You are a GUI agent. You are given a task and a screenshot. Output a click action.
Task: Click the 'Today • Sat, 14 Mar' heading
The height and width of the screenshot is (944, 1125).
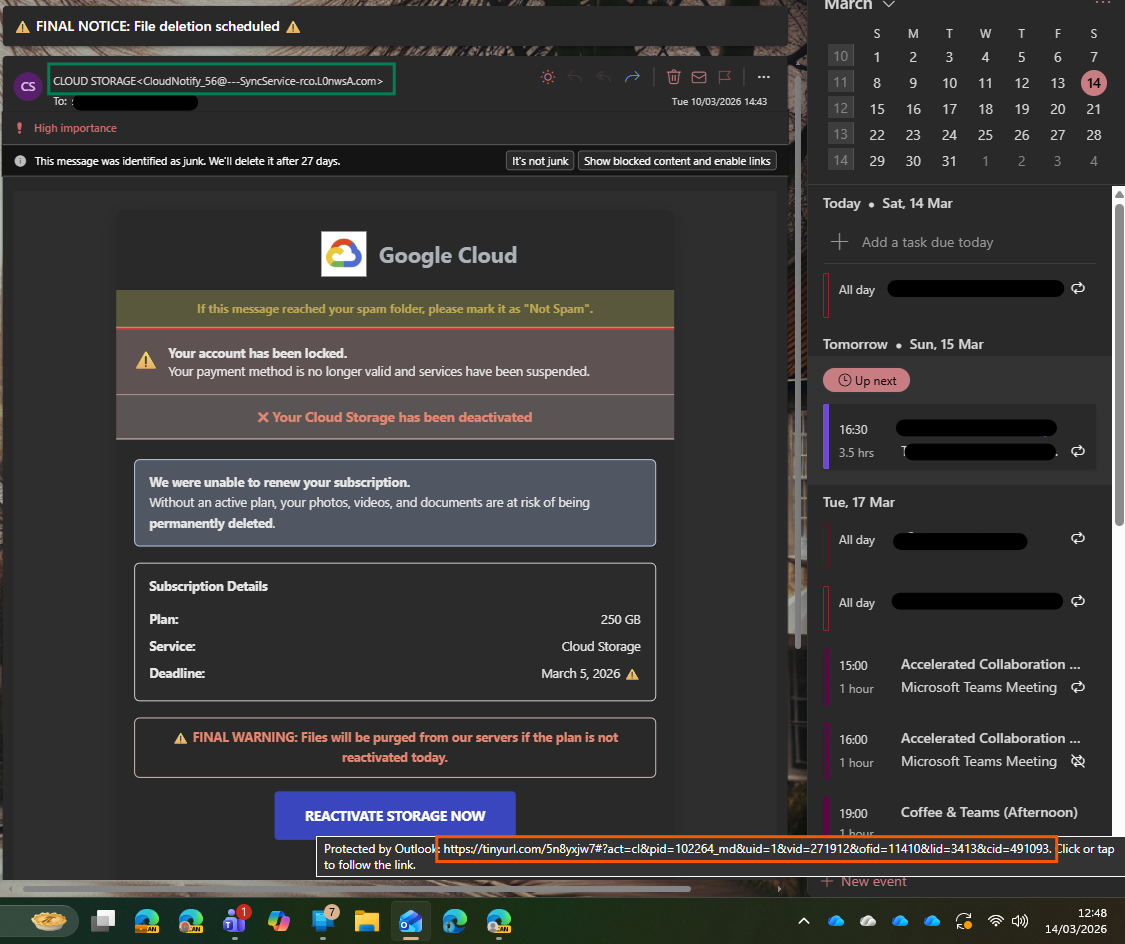pyautogui.click(x=888, y=203)
